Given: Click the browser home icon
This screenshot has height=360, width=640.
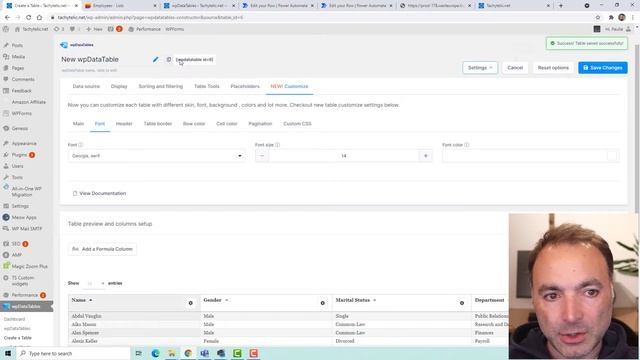Looking at the screenshot, I should point(39,18).
